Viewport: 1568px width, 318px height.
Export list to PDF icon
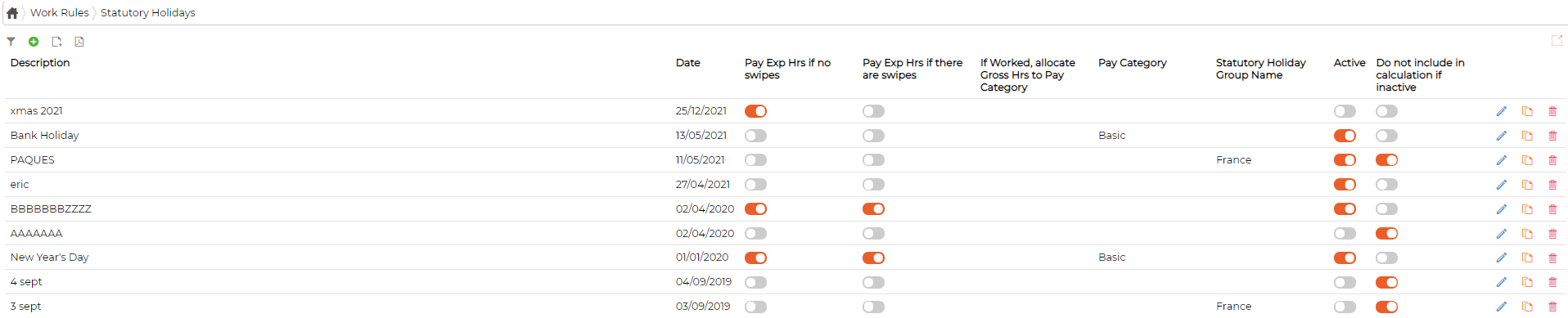(79, 42)
